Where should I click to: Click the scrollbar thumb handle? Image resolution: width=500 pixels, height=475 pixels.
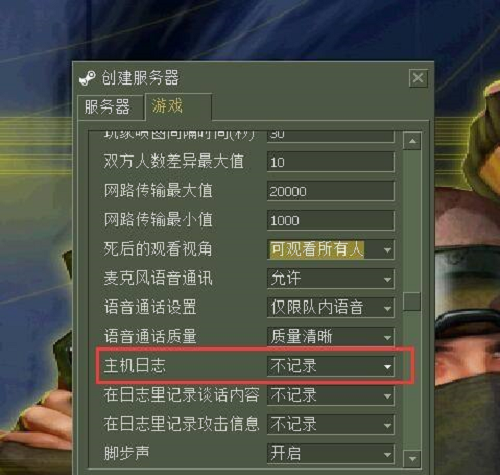pos(412,301)
